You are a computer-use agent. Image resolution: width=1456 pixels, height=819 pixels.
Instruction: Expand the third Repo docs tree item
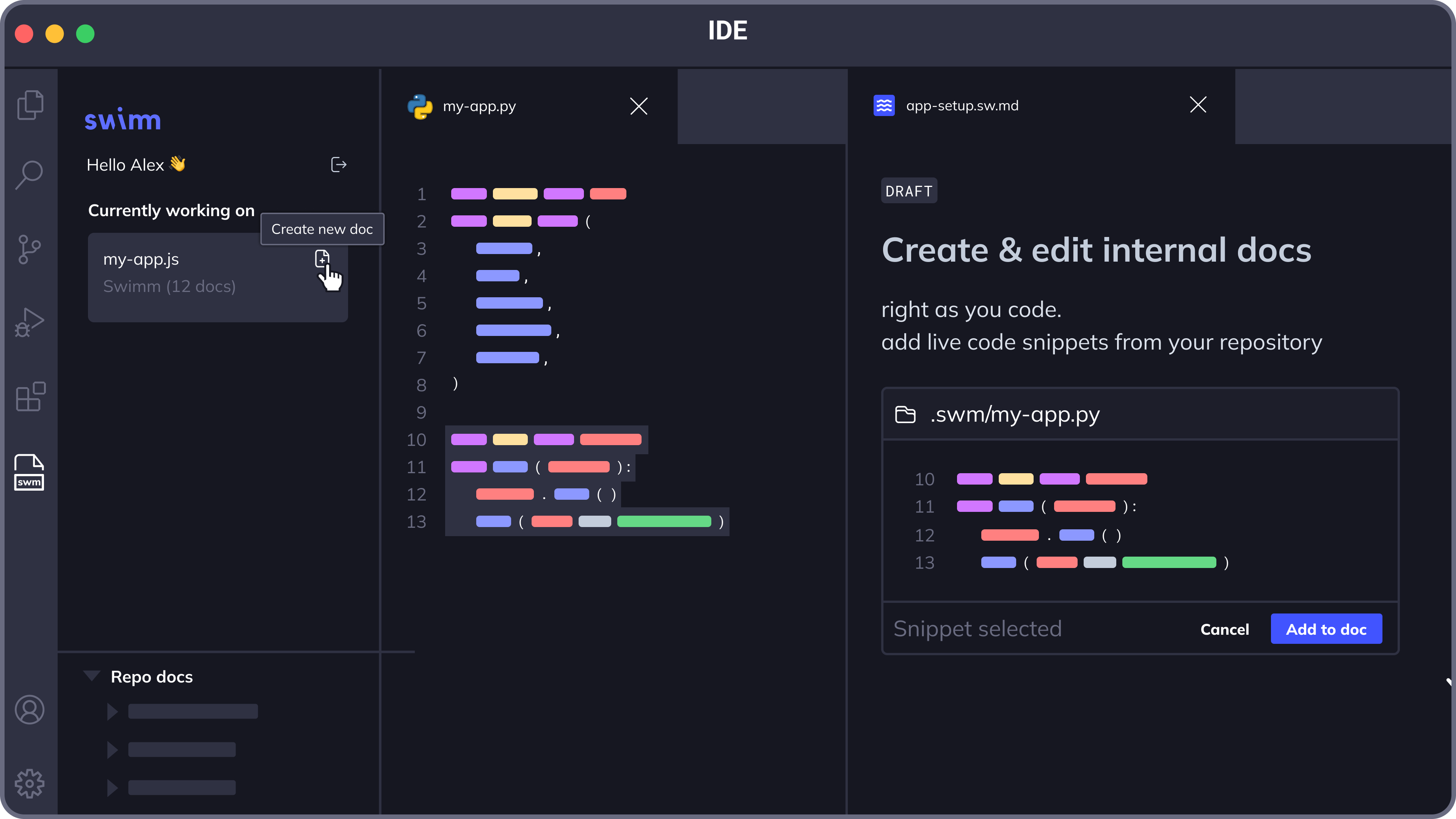113,788
